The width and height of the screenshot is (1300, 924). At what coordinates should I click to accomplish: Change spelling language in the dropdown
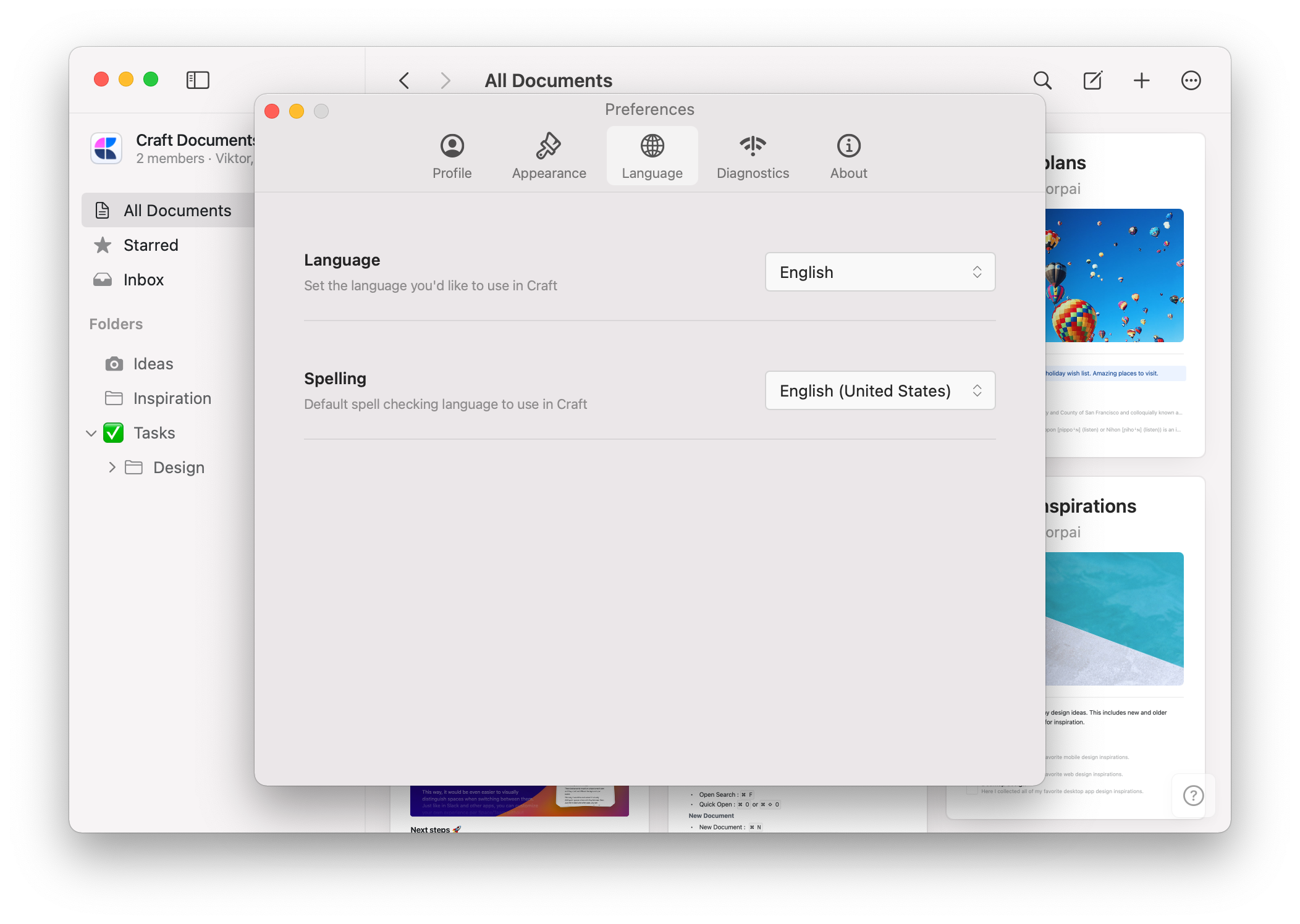point(880,390)
